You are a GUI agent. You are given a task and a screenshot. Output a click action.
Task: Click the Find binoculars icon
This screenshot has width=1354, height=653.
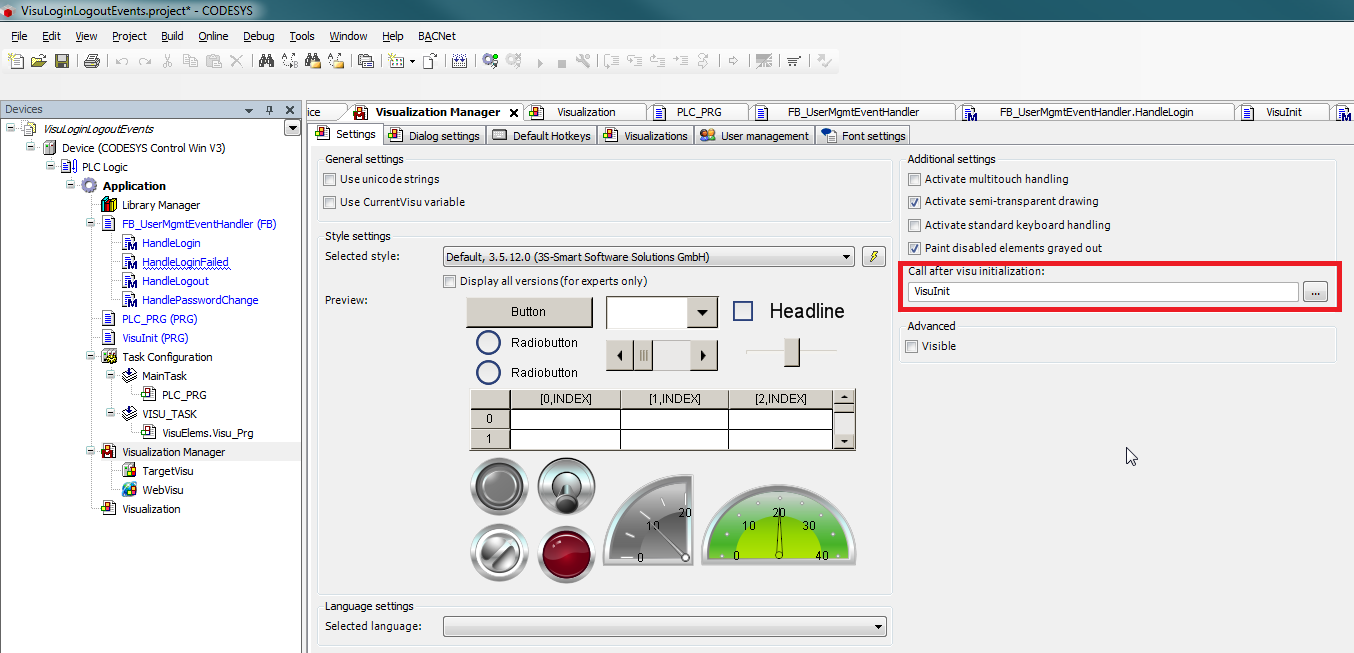pos(266,61)
